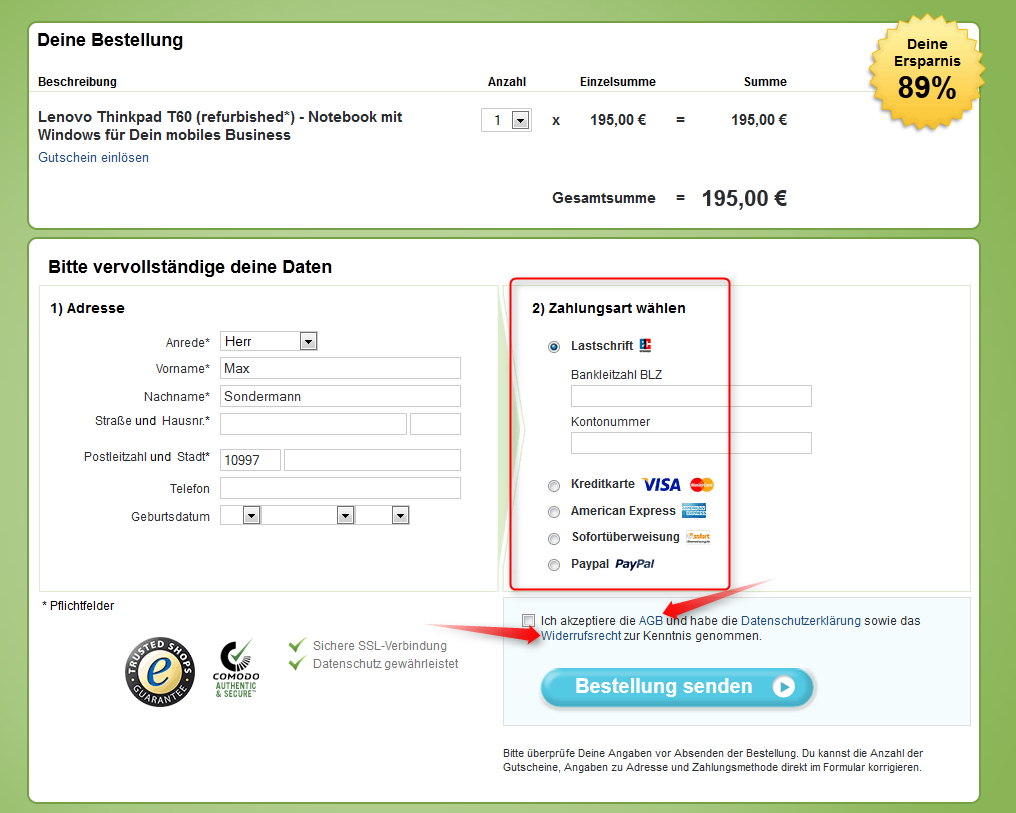Open the Anzahl quantity dropdown
Image resolution: width=1016 pixels, height=813 pixels.
tap(518, 119)
